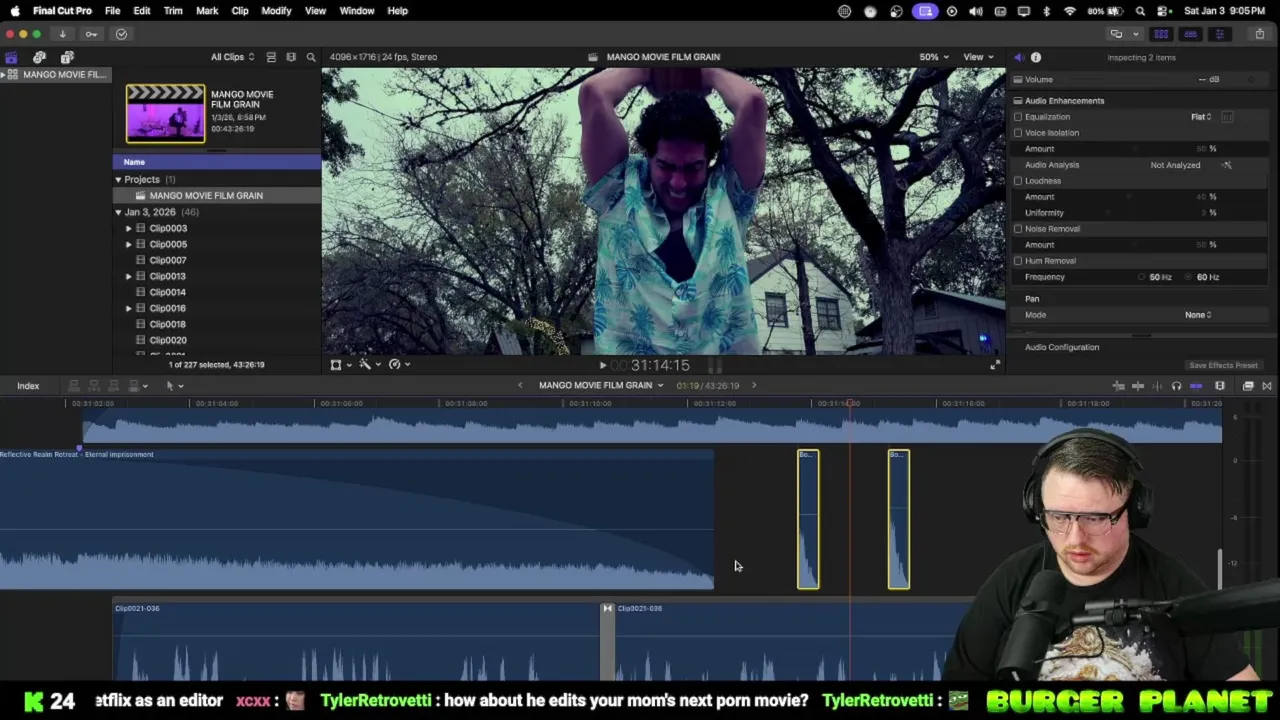The height and width of the screenshot is (720, 1280).
Task: Open the Mark menu
Action: [207, 11]
